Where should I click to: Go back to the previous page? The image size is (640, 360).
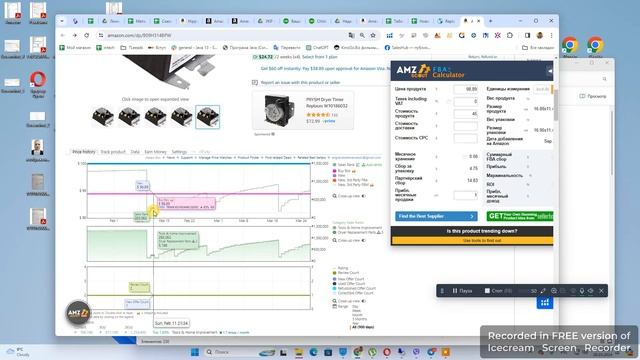click(x=62, y=36)
